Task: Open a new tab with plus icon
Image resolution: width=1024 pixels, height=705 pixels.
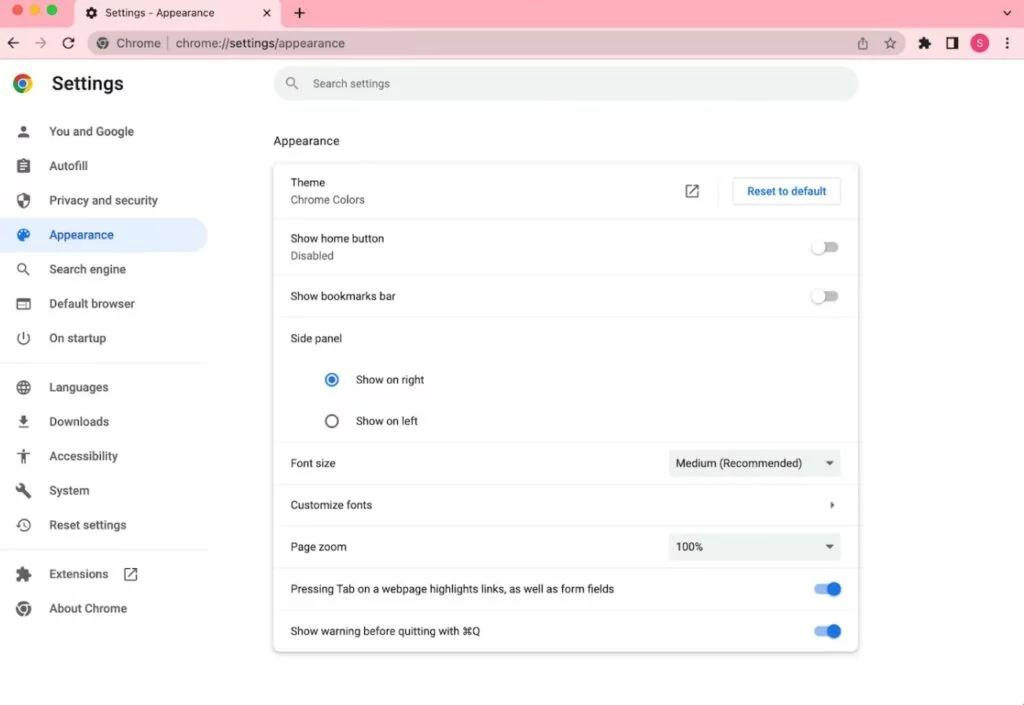Action: point(299,13)
